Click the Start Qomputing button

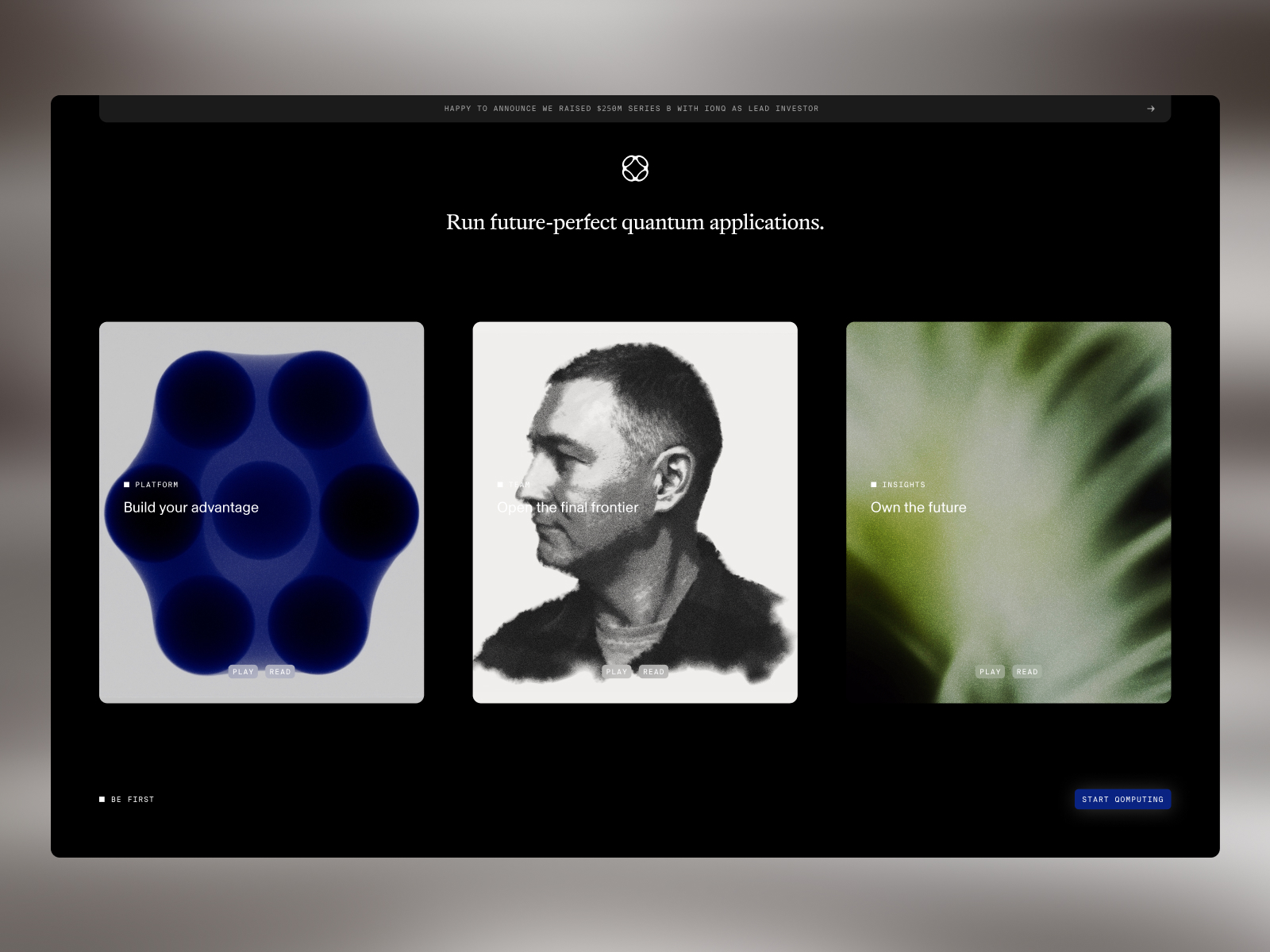coord(1122,799)
